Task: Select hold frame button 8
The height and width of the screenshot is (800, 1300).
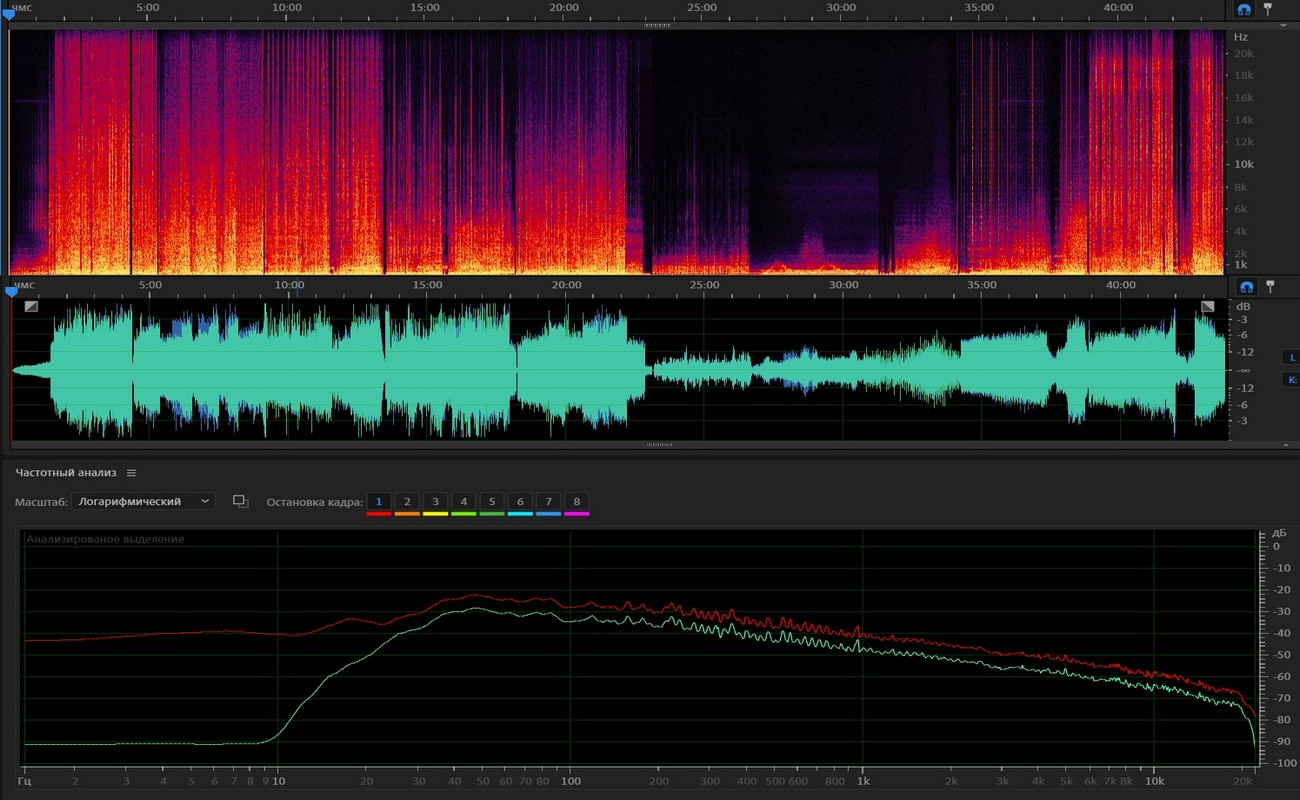Action: coord(576,502)
